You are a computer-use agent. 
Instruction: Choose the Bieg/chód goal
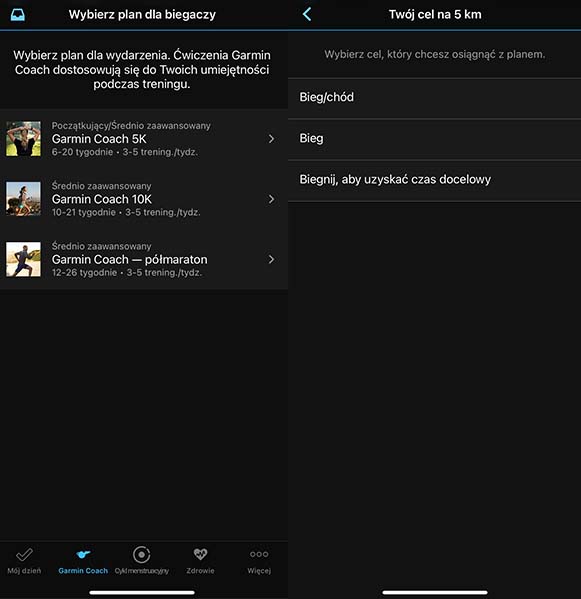(435, 98)
